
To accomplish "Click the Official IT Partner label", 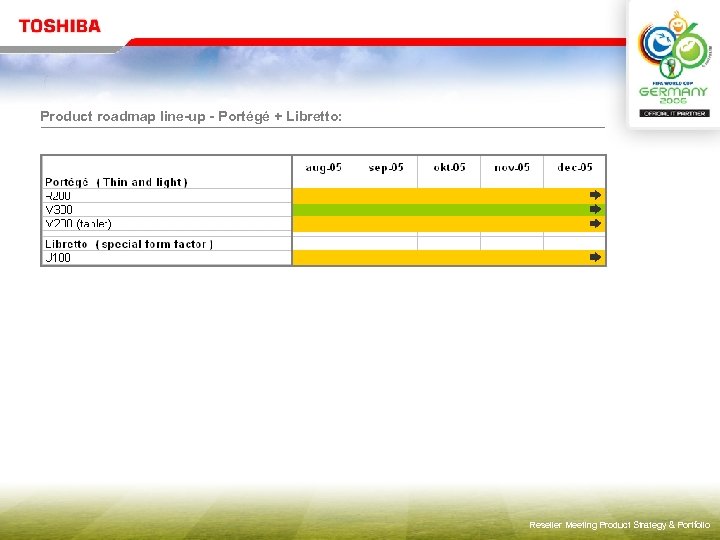I will [675, 113].
